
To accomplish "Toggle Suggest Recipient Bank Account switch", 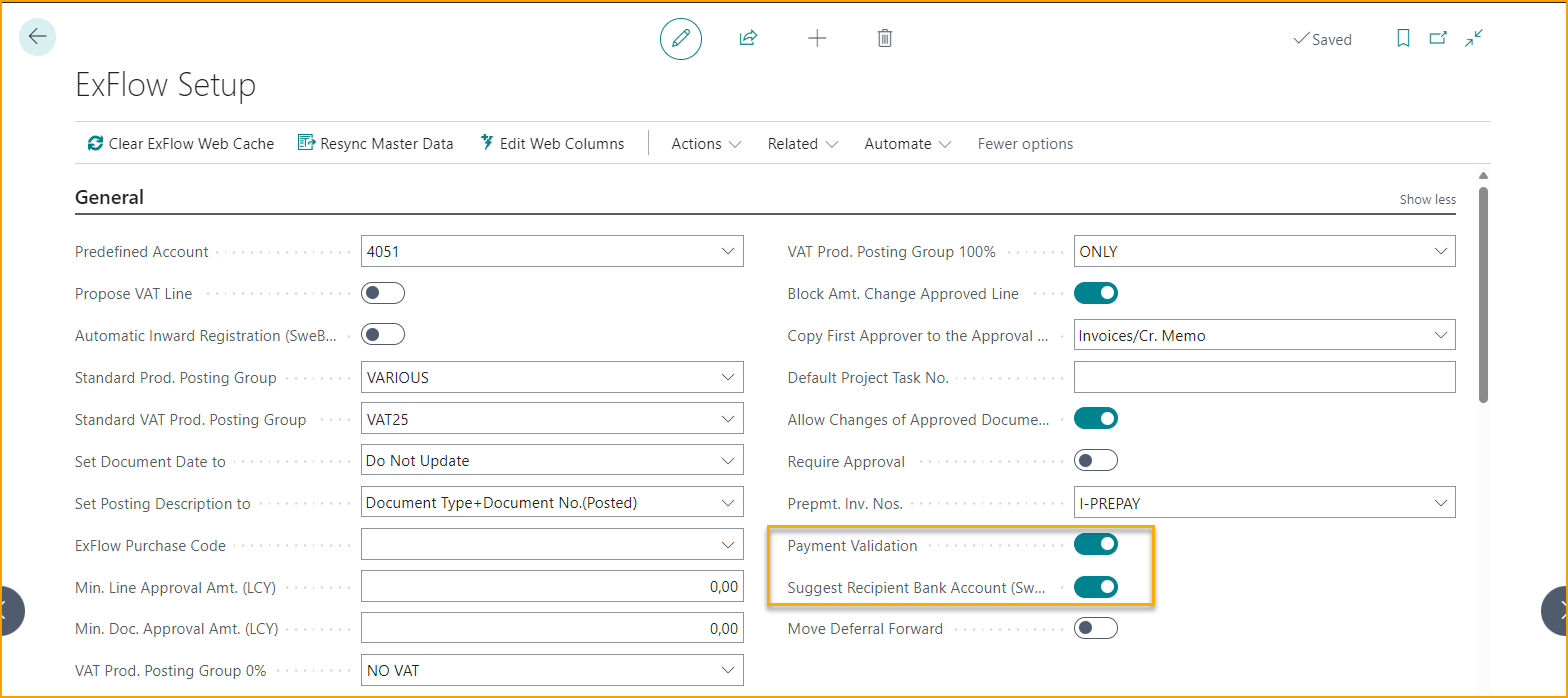I will tap(1096, 587).
